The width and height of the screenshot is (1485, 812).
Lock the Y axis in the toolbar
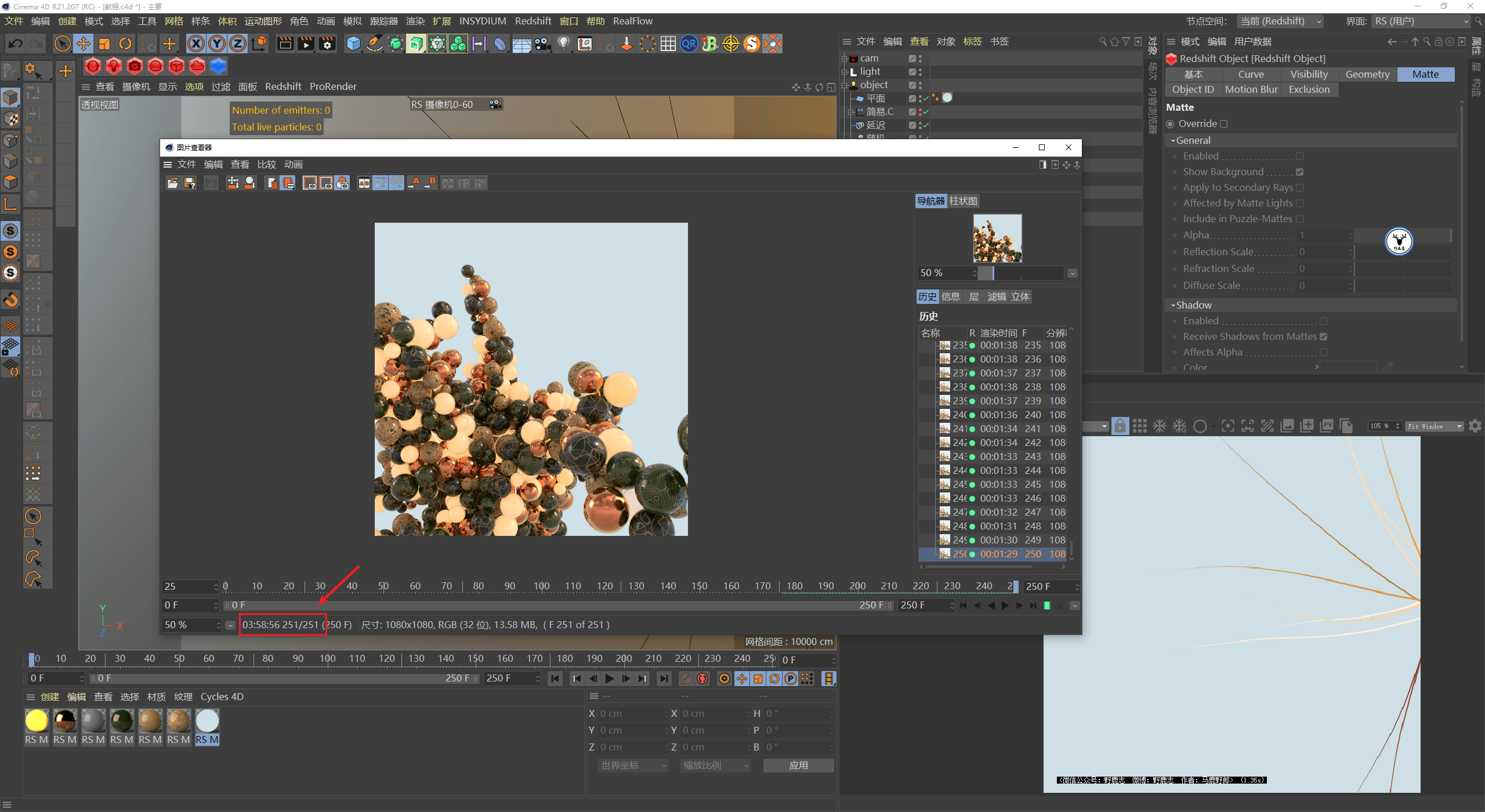click(217, 43)
